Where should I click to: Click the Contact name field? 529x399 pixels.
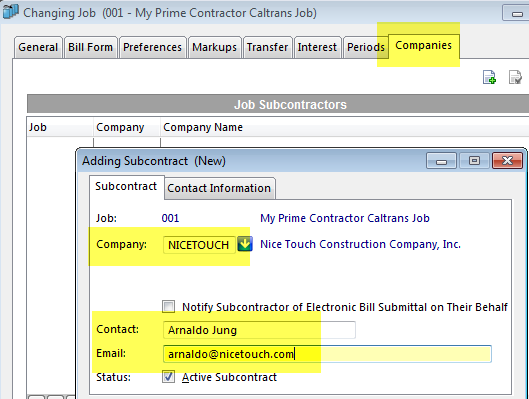(x=259, y=330)
